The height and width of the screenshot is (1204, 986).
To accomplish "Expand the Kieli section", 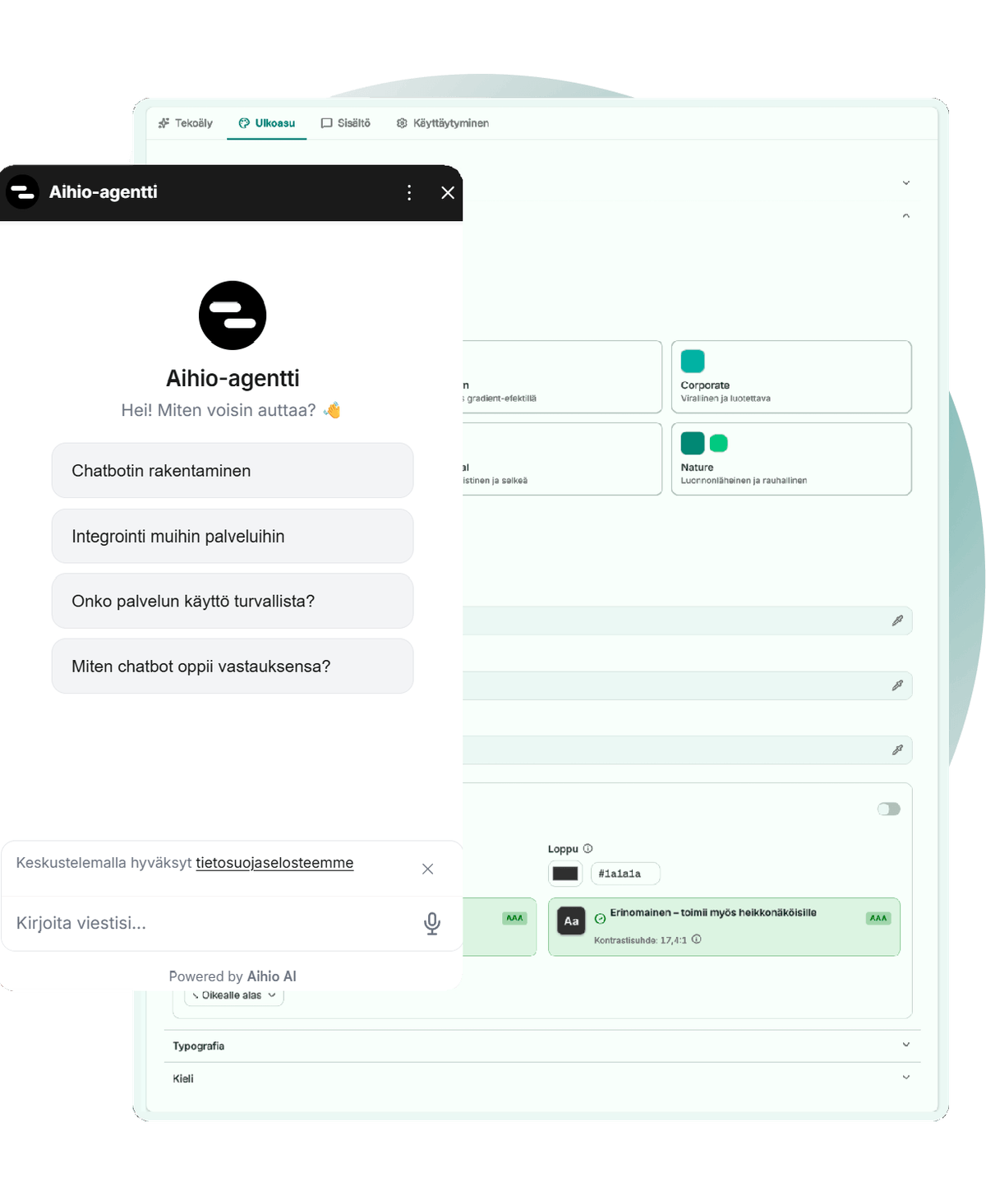I will coord(542,1078).
